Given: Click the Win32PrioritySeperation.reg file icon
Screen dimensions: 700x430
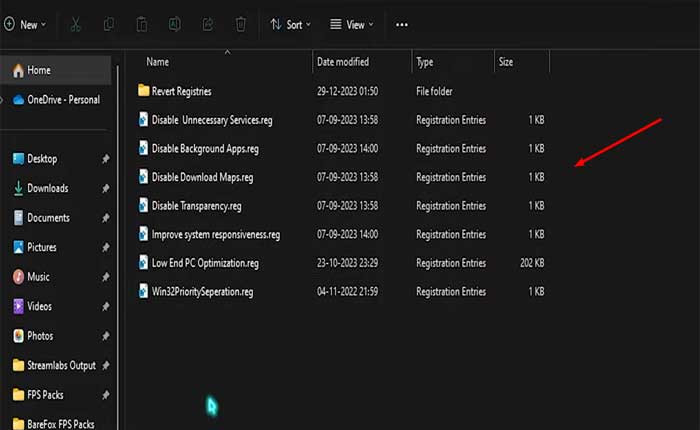Looking at the screenshot, I should click(x=143, y=292).
